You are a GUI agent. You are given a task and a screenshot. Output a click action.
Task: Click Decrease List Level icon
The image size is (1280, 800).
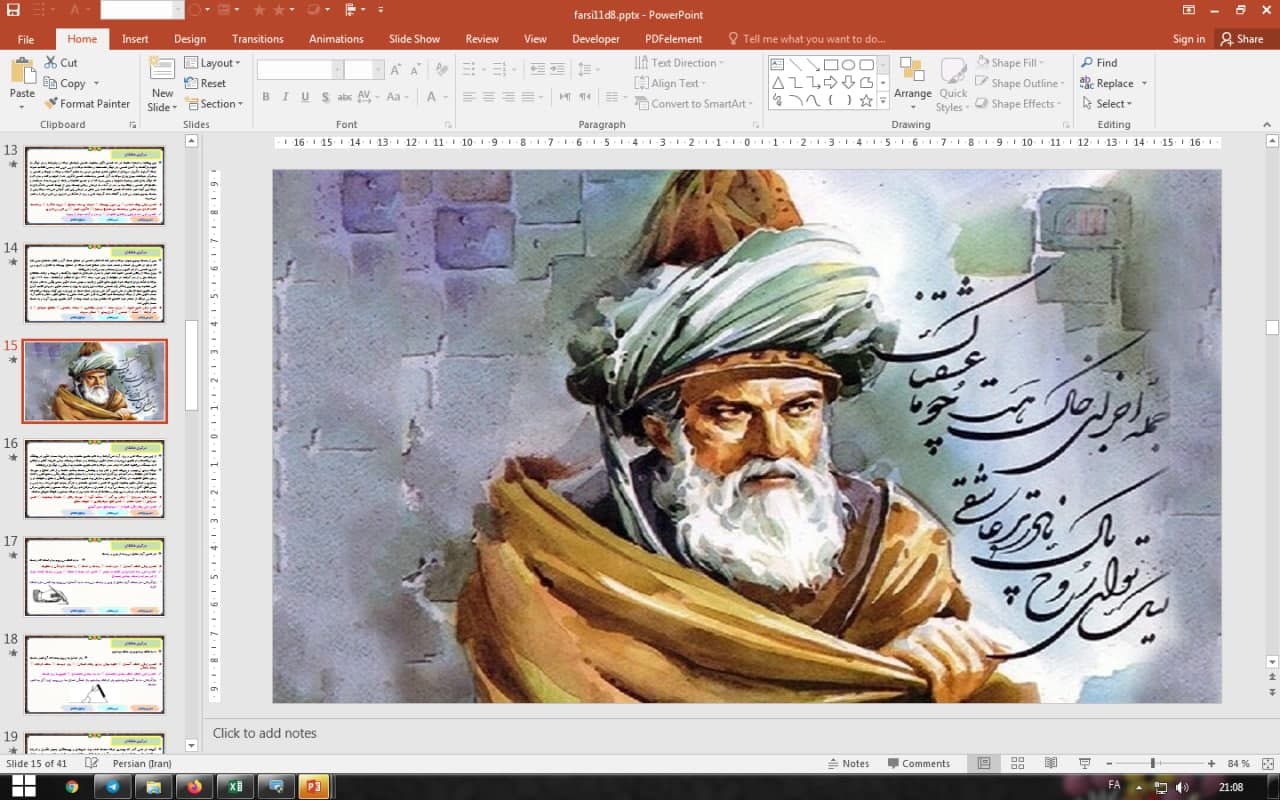537,70
